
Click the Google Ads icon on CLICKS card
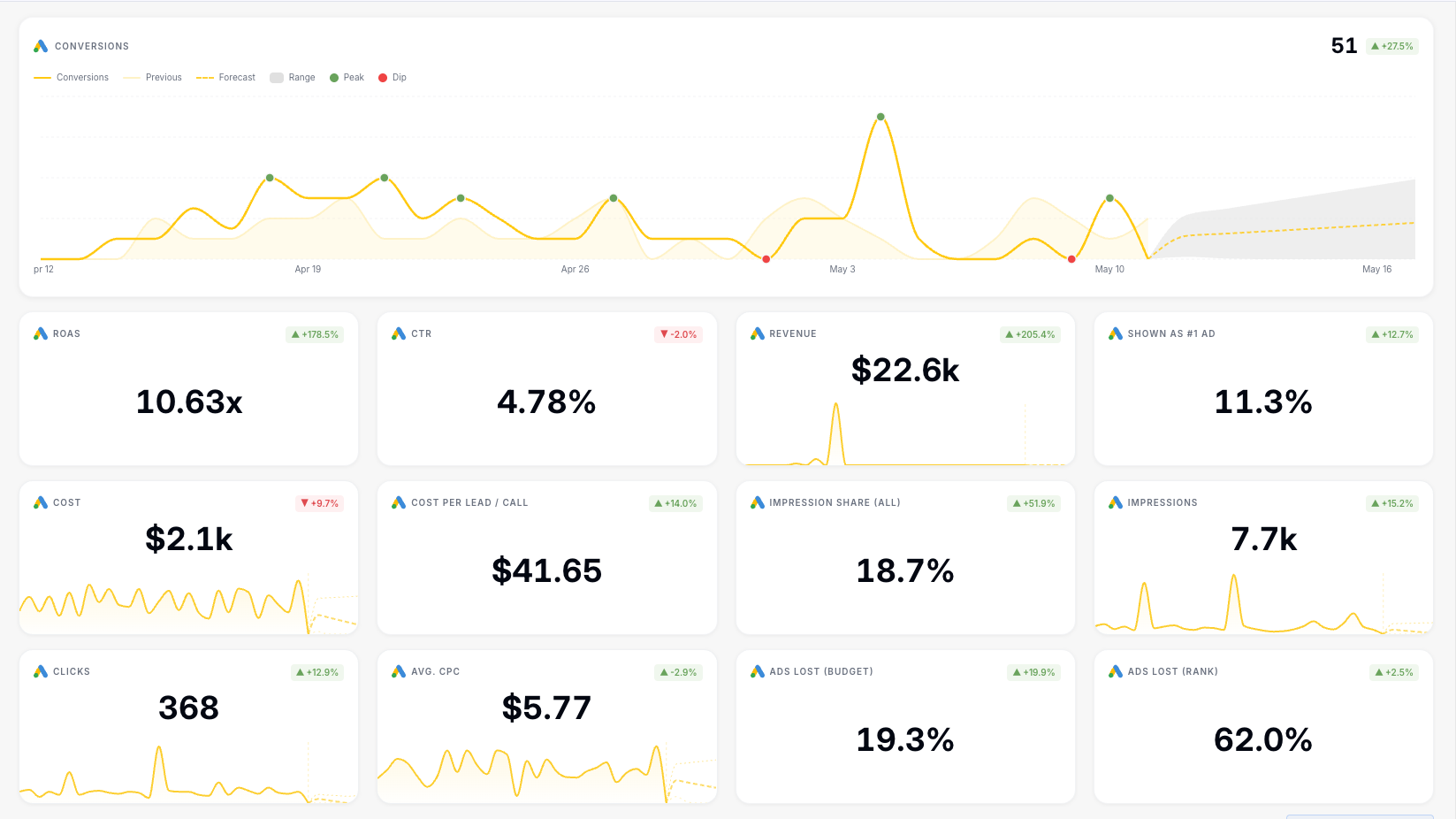(41, 671)
